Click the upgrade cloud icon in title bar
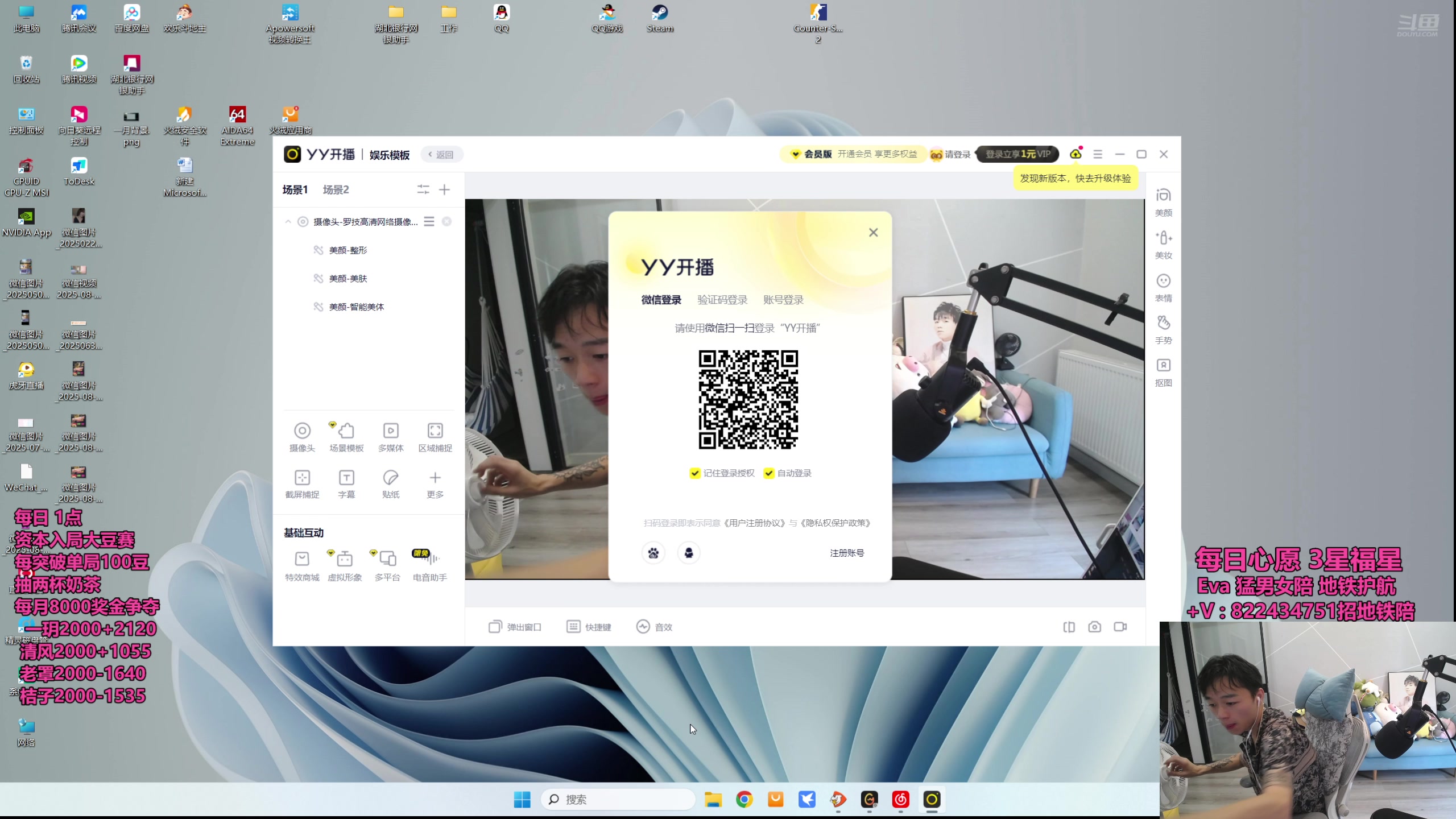This screenshot has height=819, width=1456. pos(1076,154)
